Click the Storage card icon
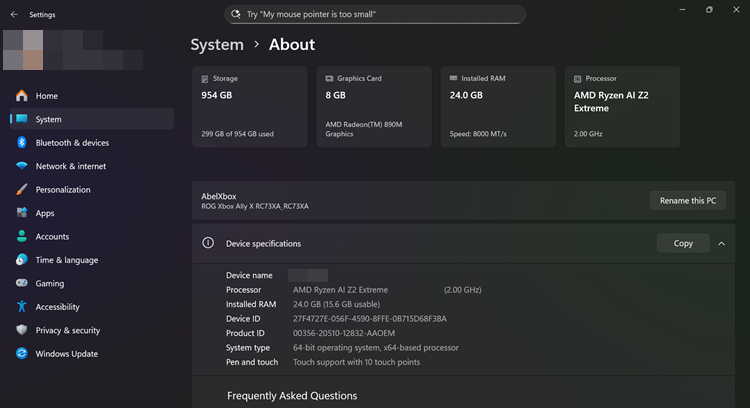This screenshot has width=750, height=408. pyautogui.click(x=205, y=78)
